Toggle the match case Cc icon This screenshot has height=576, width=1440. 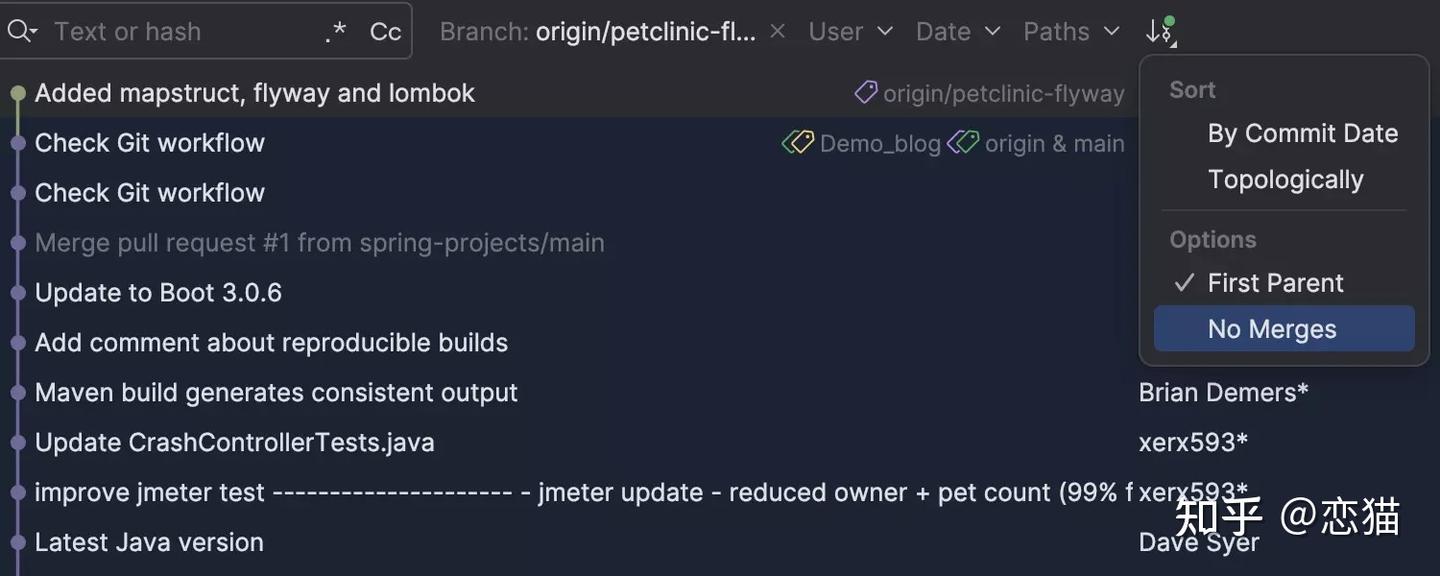click(385, 31)
